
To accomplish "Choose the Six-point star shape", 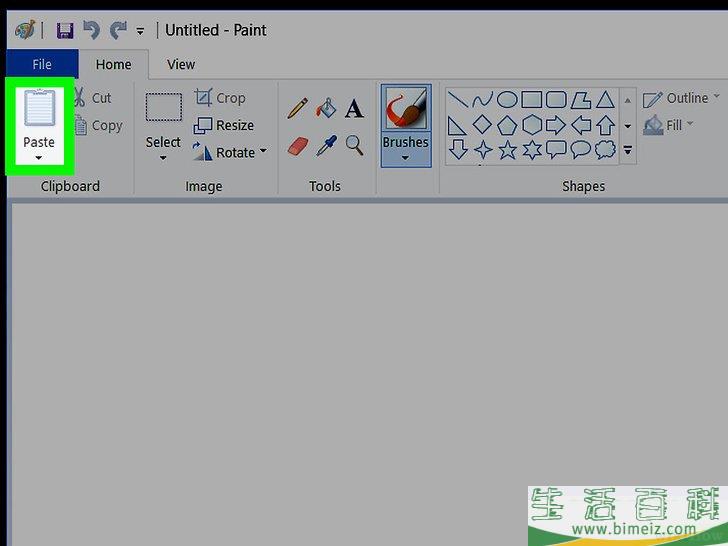I will [532, 150].
